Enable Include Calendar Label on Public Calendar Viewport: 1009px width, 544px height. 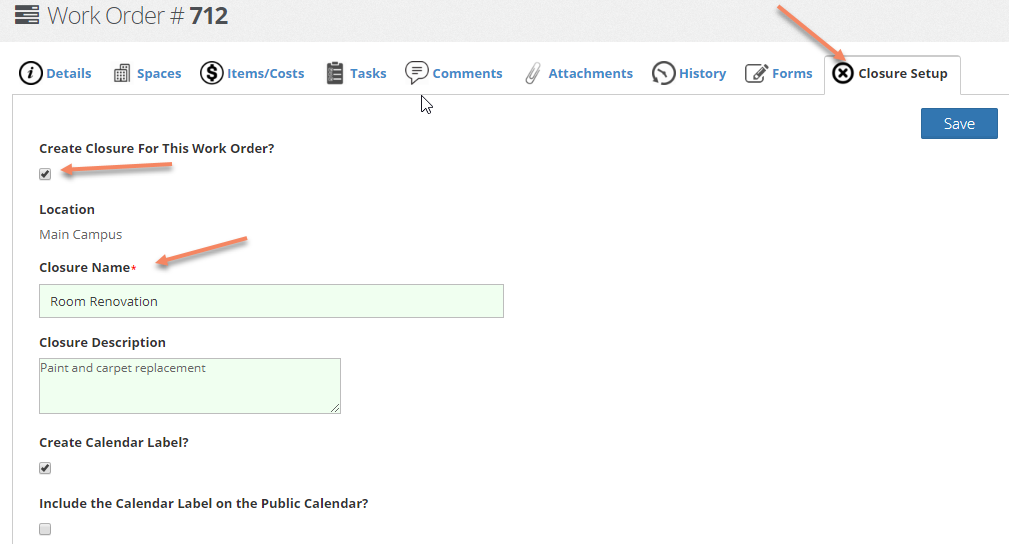tap(45, 529)
